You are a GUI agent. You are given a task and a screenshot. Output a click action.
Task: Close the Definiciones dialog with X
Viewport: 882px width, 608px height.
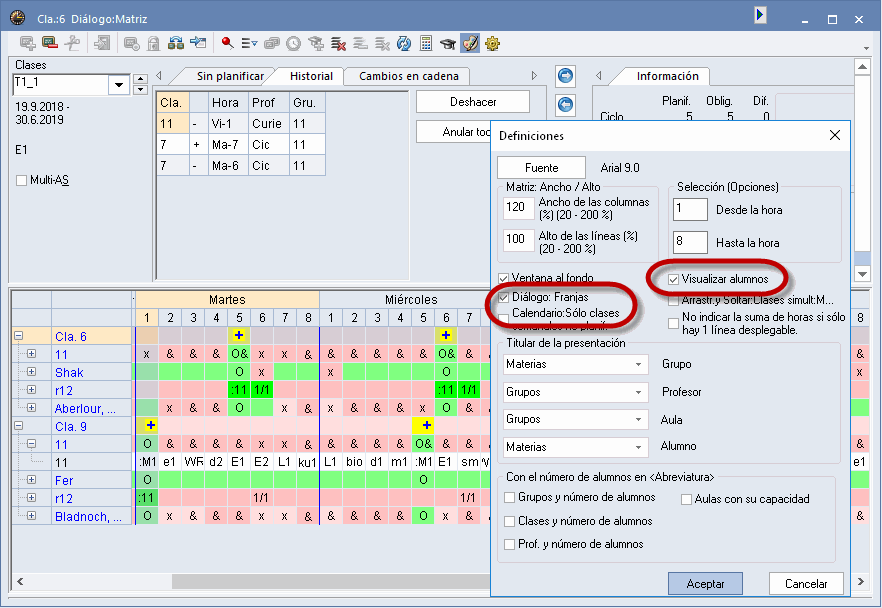click(835, 135)
